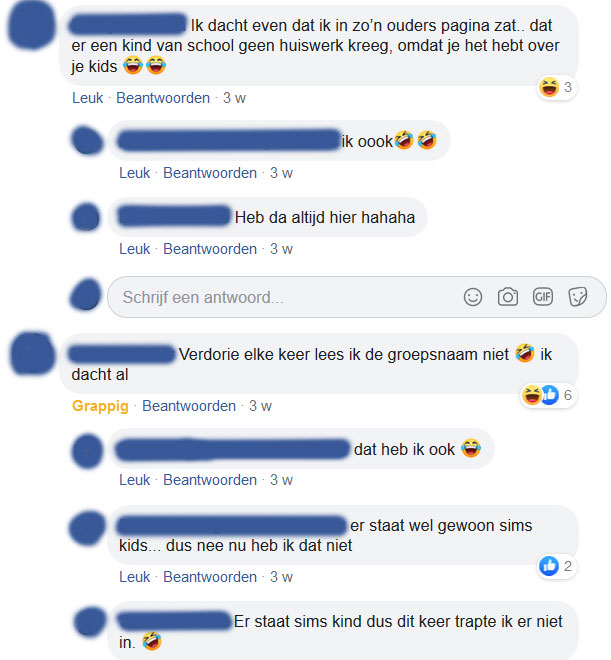611x660 pixels.
Task: Like the 'Heb da altijd hier' reply
Action: pos(135,249)
